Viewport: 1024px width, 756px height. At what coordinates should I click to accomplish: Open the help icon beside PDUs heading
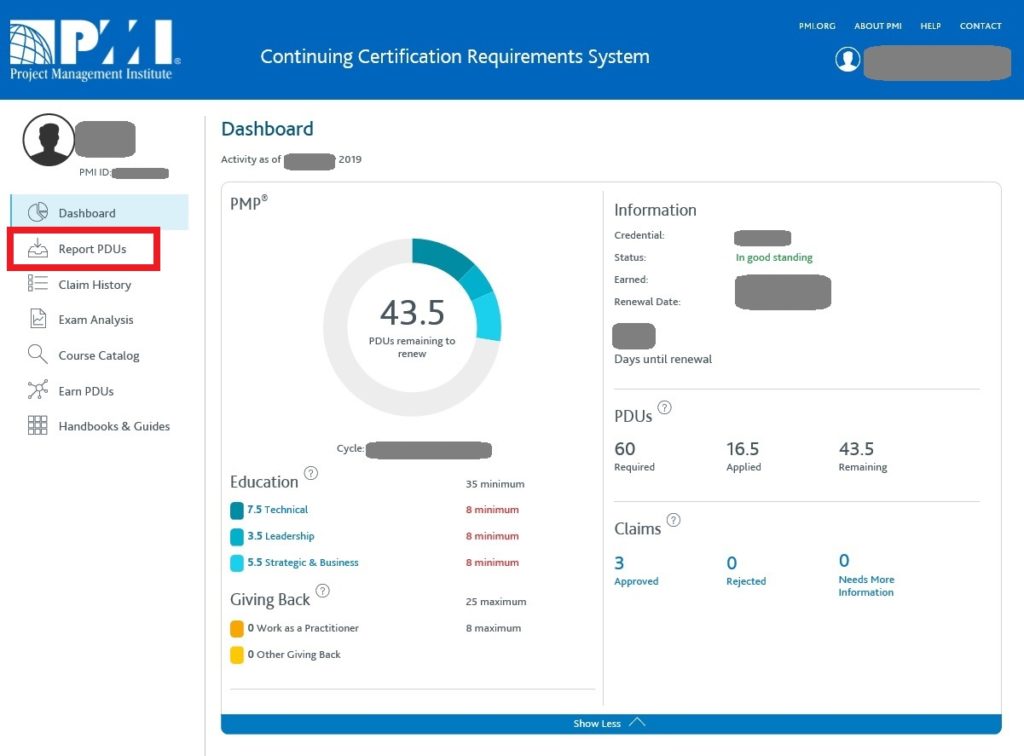coord(664,407)
